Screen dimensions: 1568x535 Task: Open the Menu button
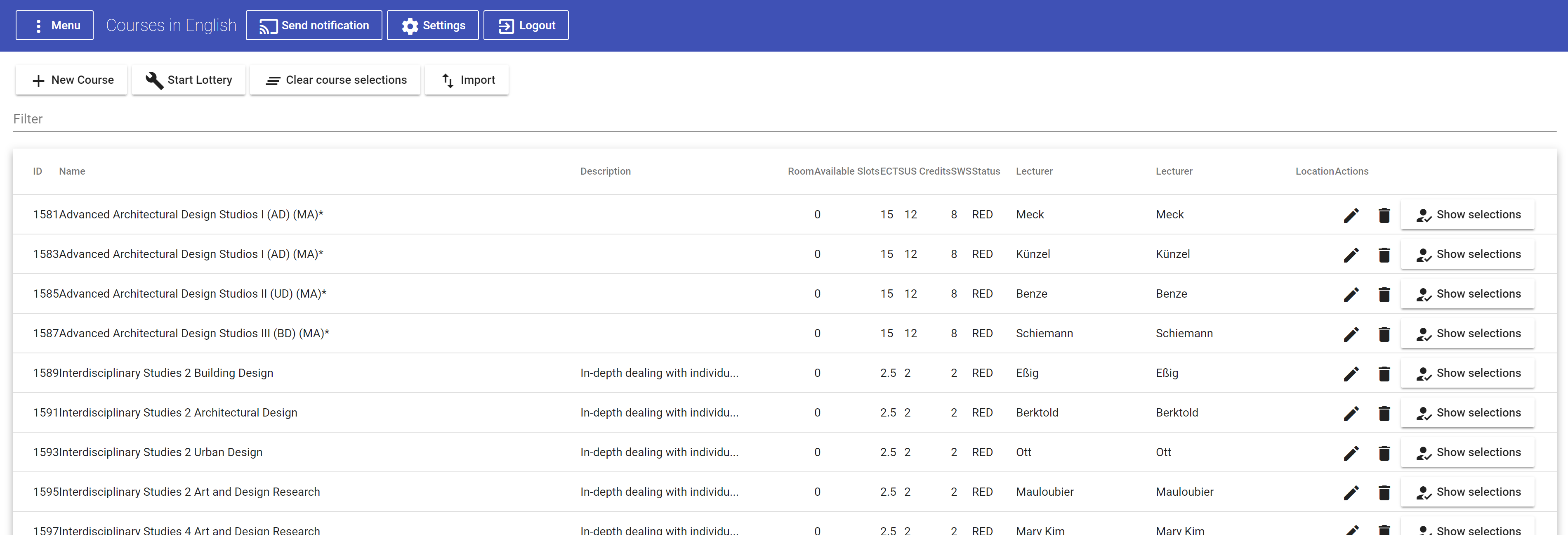tap(55, 26)
